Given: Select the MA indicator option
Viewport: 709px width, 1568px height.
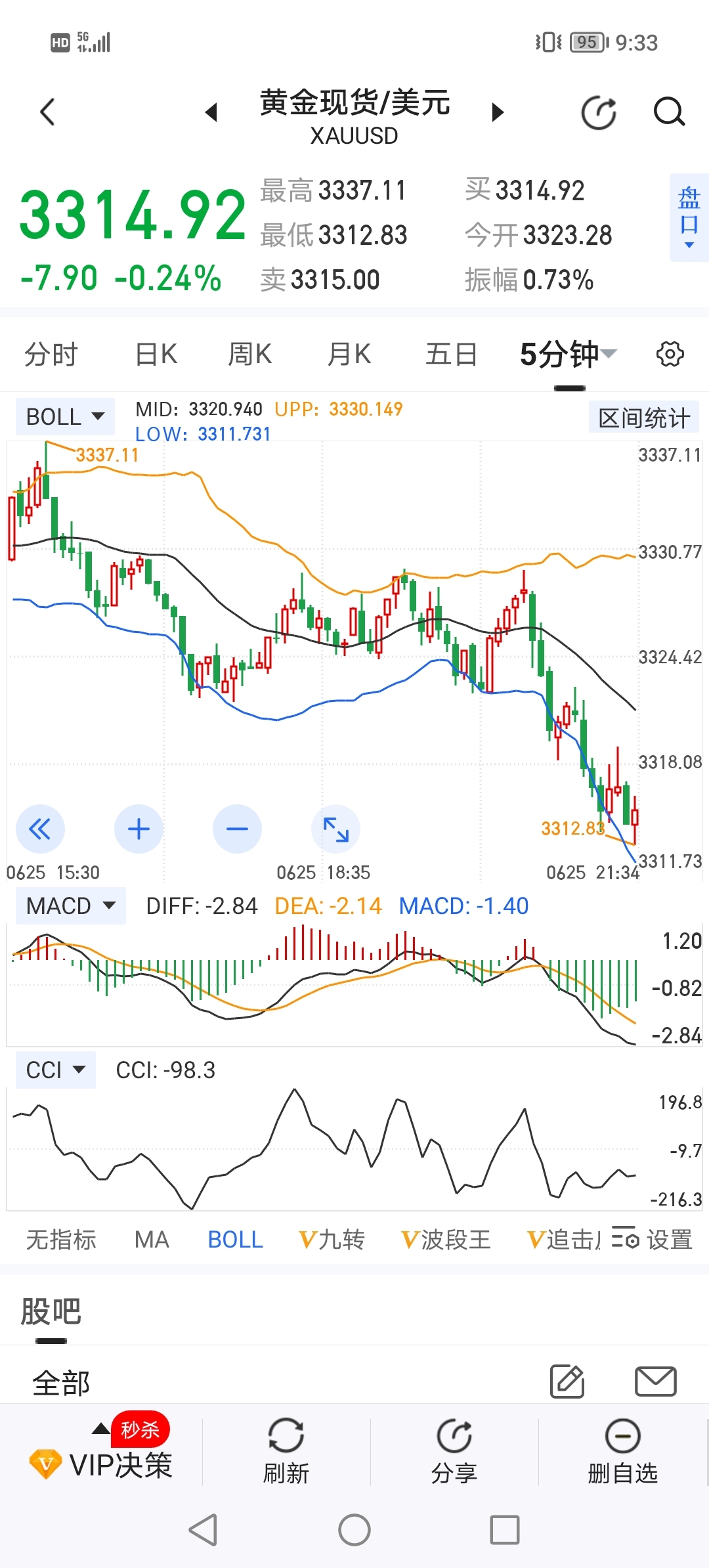Looking at the screenshot, I should [x=152, y=1240].
